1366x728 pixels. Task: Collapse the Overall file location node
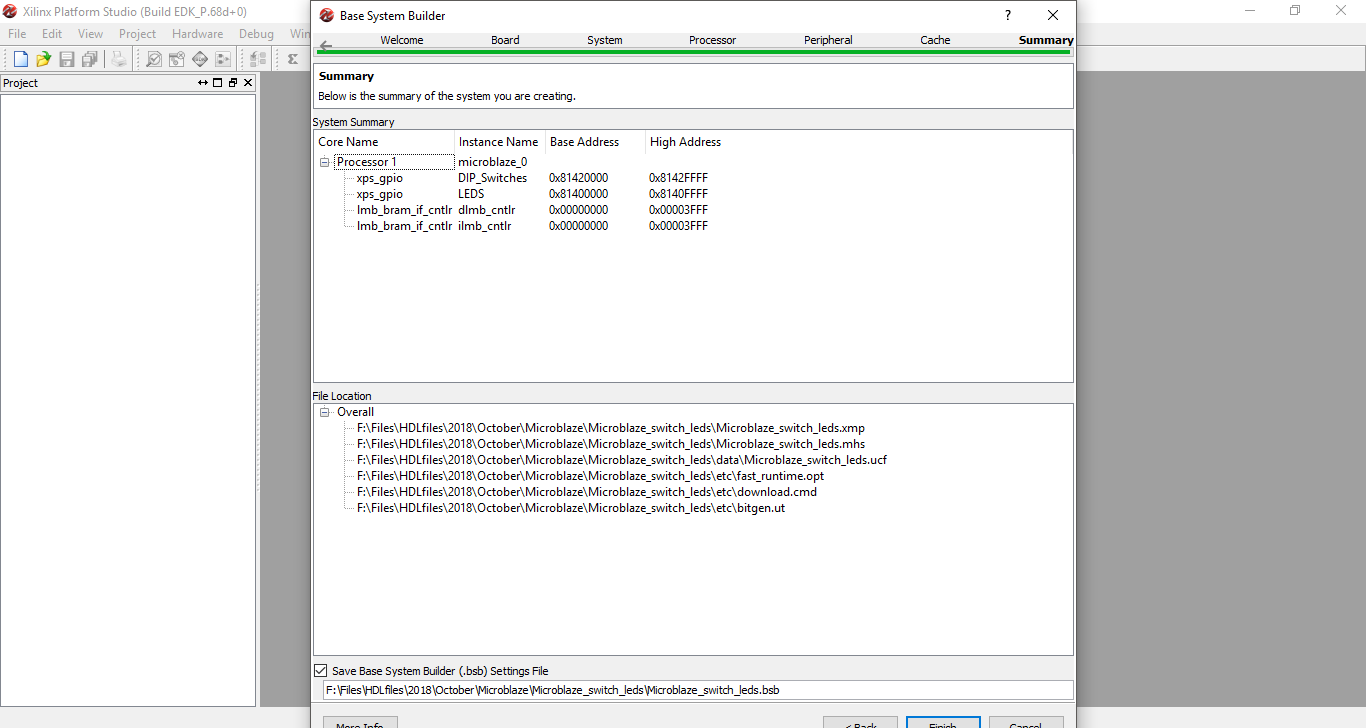pyautogui.click(x=325, y=412)
